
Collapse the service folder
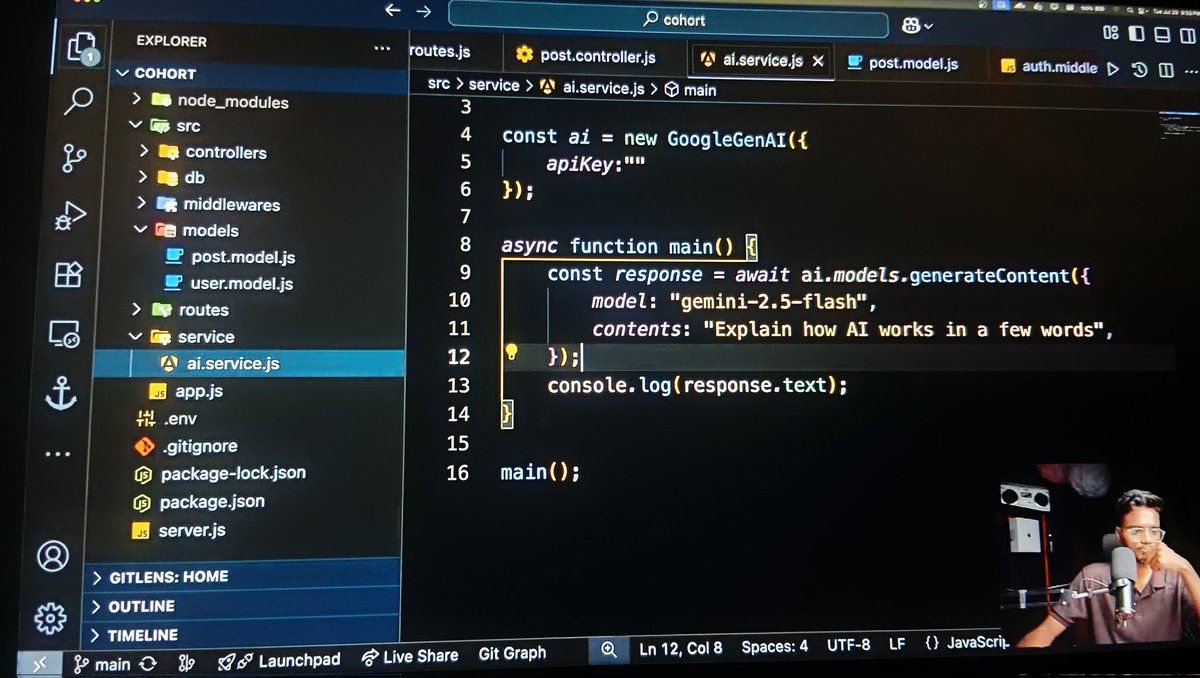click(x=135, y=336)
